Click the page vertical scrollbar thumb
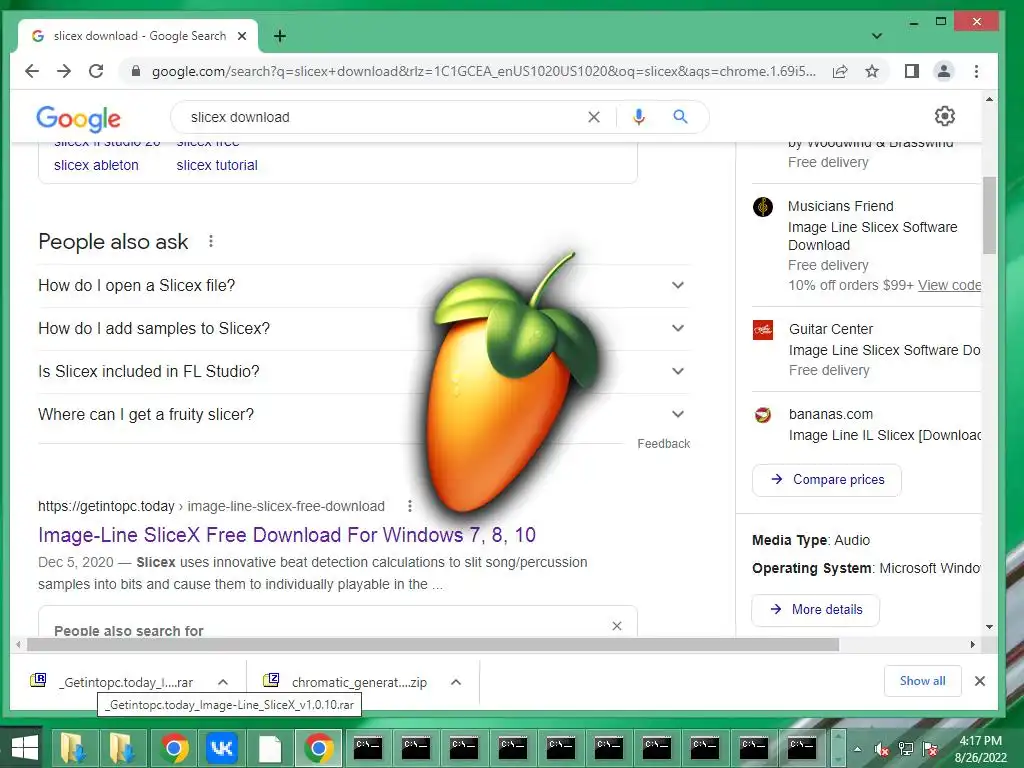1024x768 pixels. 989,216
